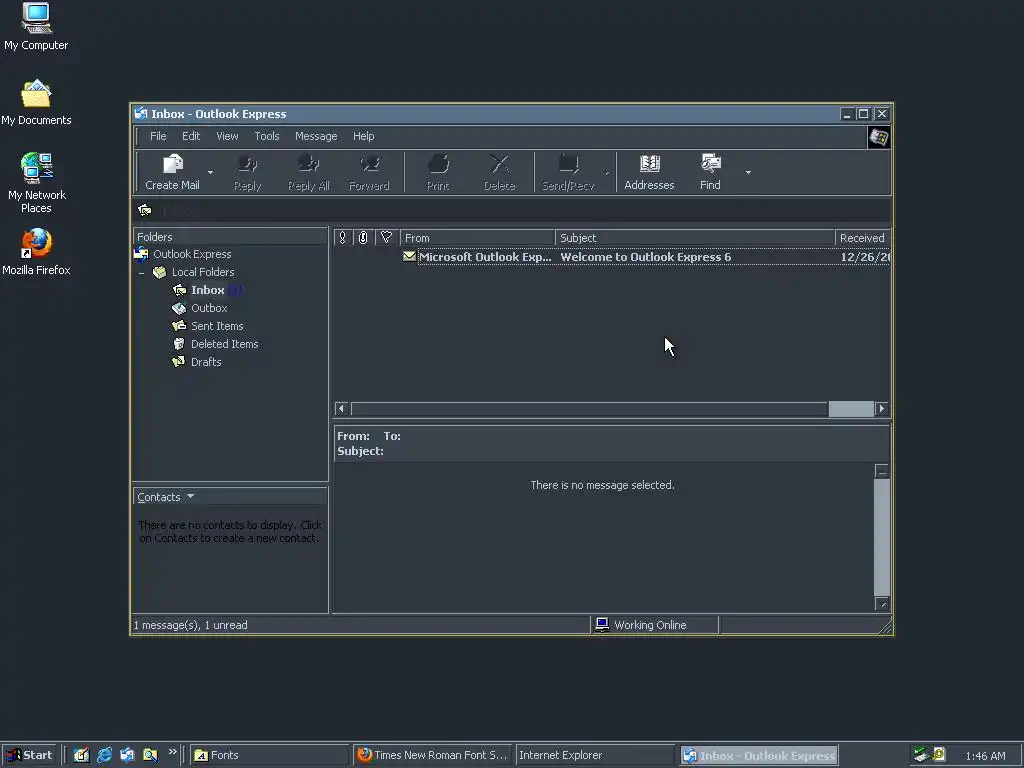Click the Send/Recv toolbar icon
The height and width of the screenshot is (768, 1024).
[568, 164]
